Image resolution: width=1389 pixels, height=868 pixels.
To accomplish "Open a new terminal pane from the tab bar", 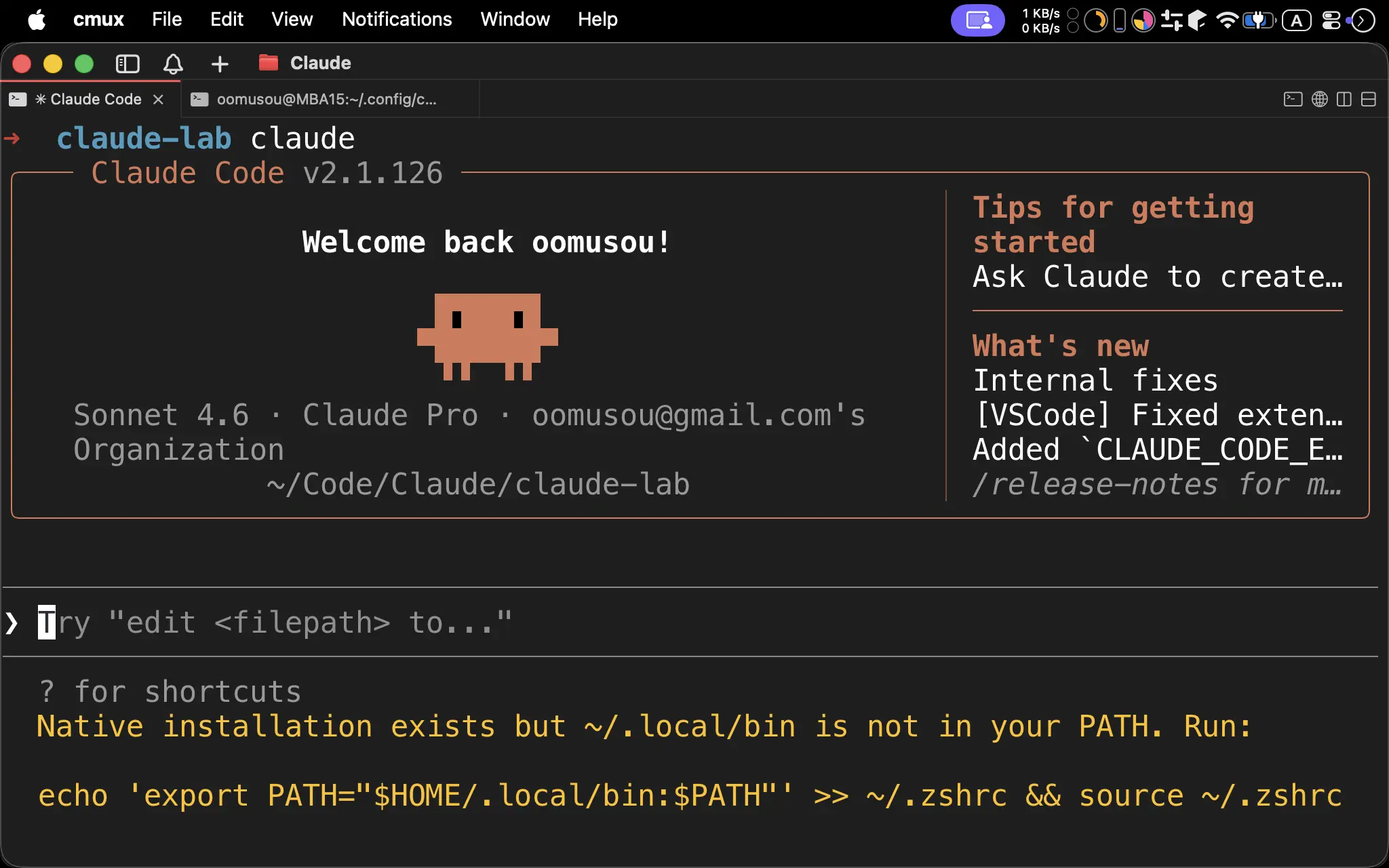I will [1293, 99].
